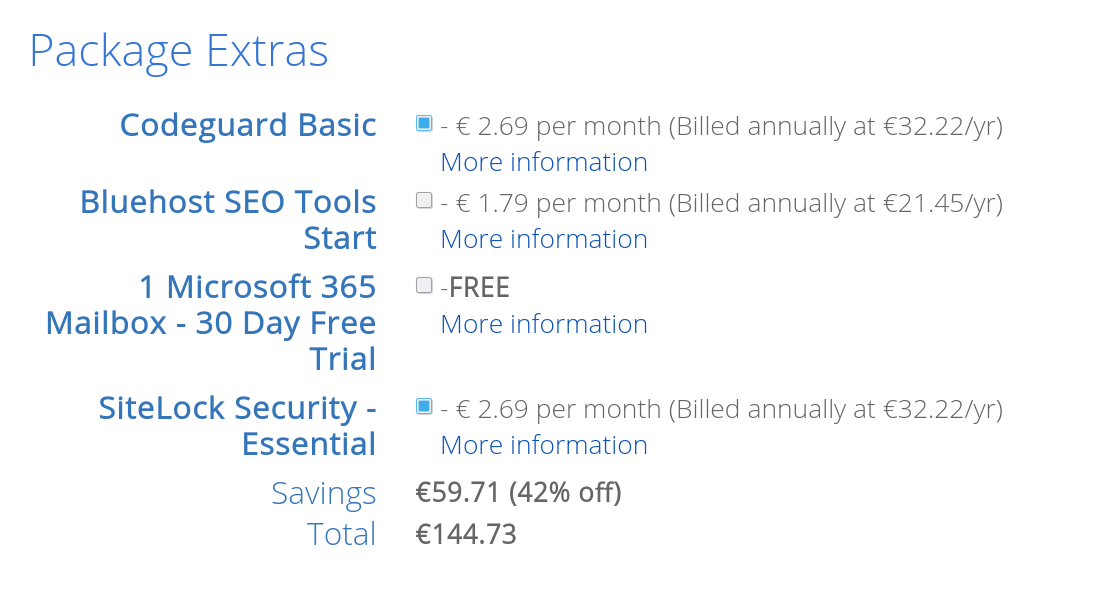The width and height of the screenshot is (1109, 593).
Task: Open More information for Bluehost SEO Tools
Action: pos(544,239)
